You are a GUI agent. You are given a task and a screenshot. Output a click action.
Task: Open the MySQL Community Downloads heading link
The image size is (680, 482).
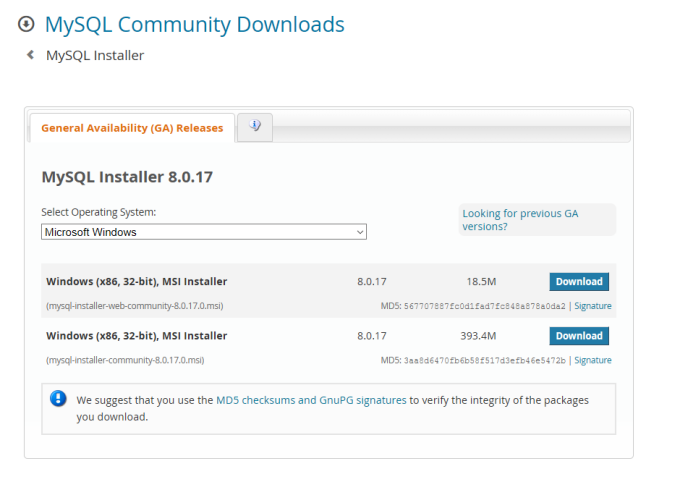(195, 24)
